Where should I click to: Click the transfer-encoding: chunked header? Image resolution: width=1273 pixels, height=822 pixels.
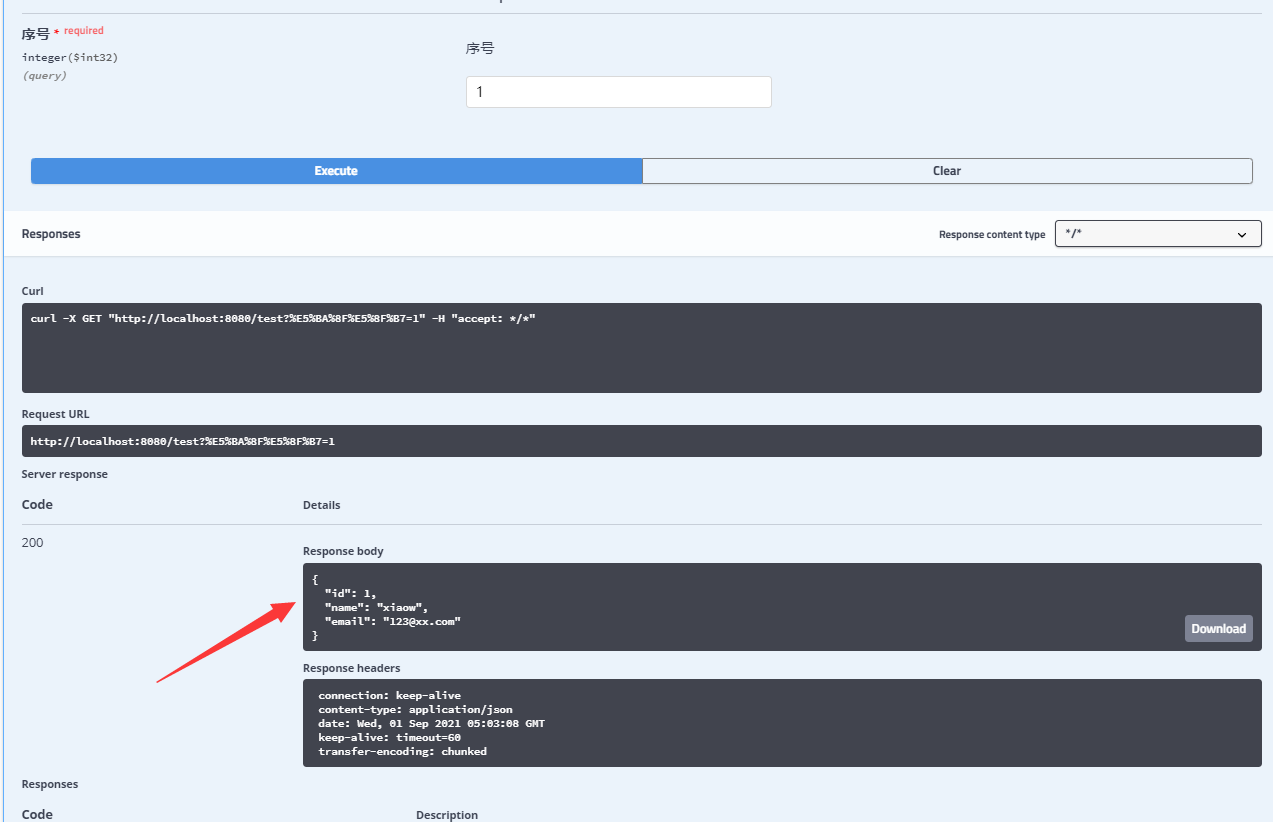point(402,751)
